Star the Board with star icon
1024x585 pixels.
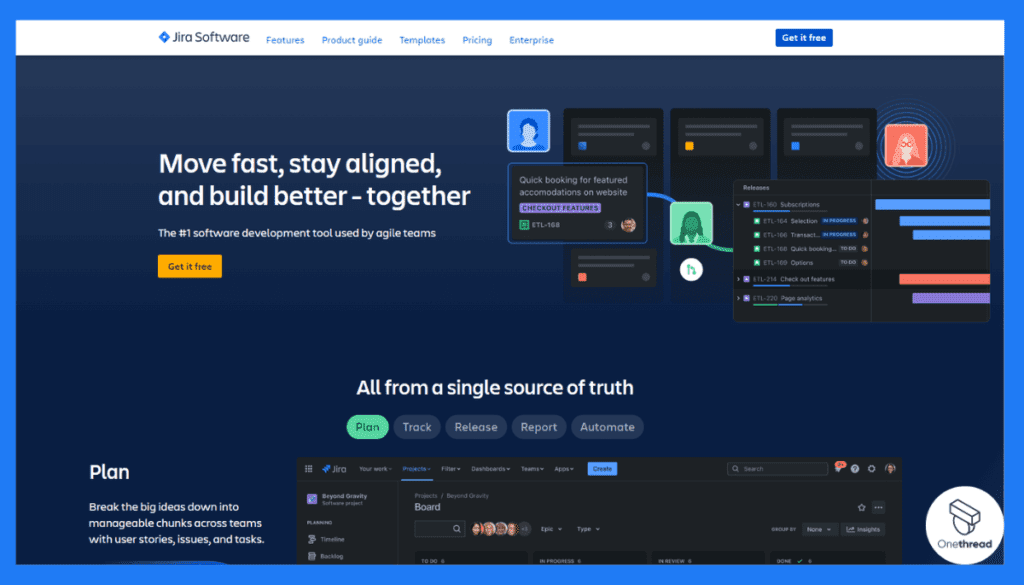coord(861,507)
